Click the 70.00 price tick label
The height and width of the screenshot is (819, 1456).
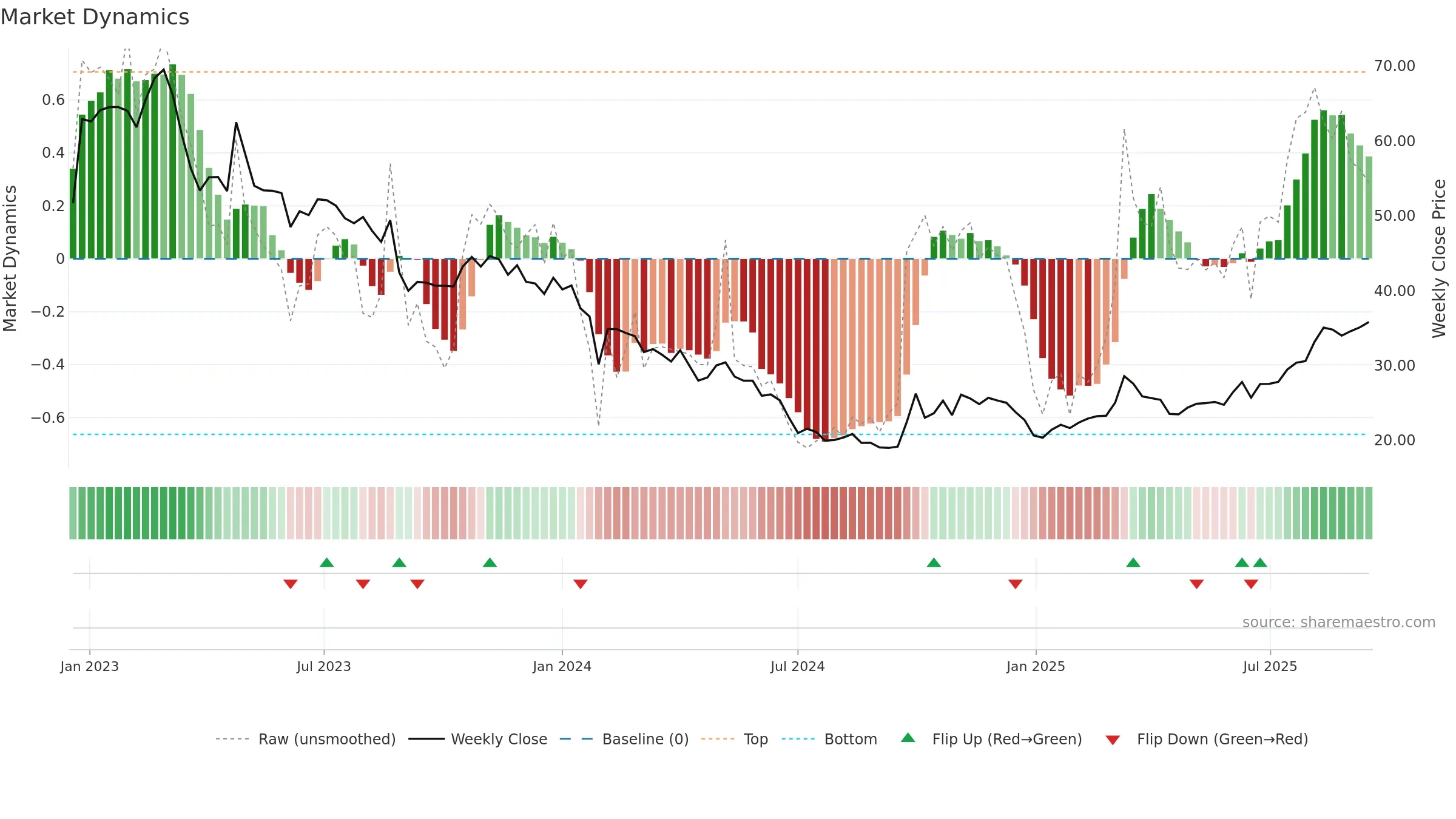1395,66
